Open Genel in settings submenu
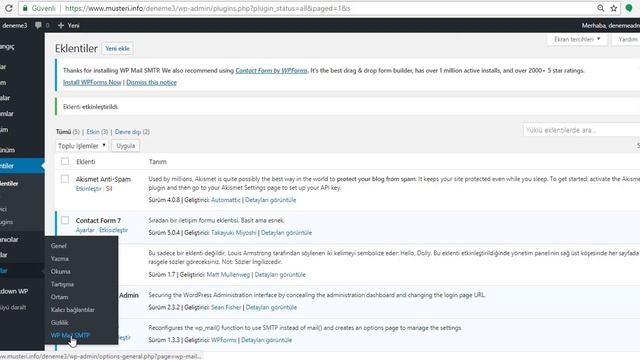Image resolution: width=640 pixels, height=360 pixels. tap(59, 246)
